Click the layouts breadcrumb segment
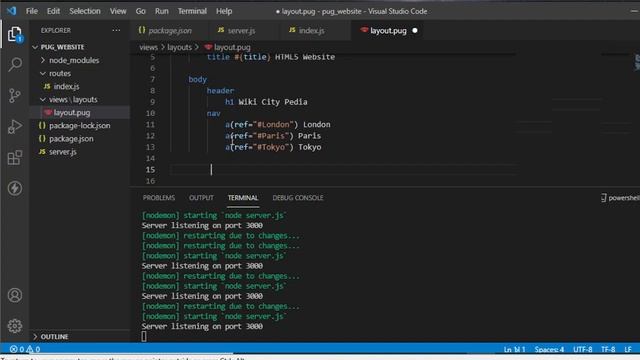 coord(179,47)
